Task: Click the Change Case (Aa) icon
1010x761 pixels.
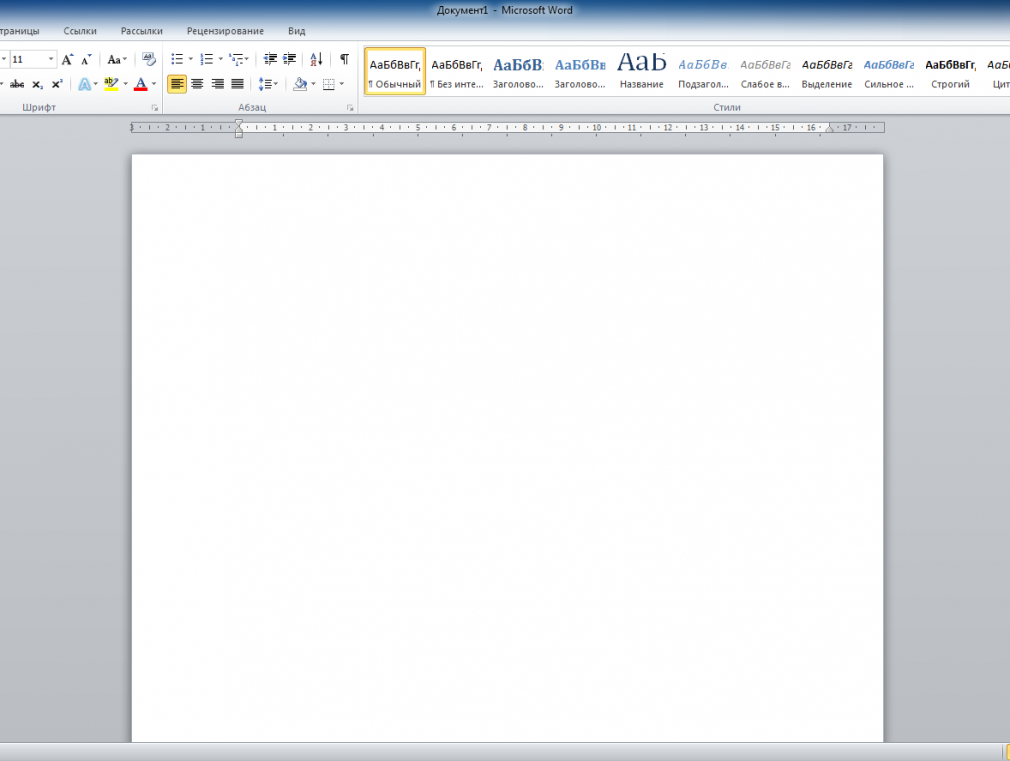Action: pos(116,59)
